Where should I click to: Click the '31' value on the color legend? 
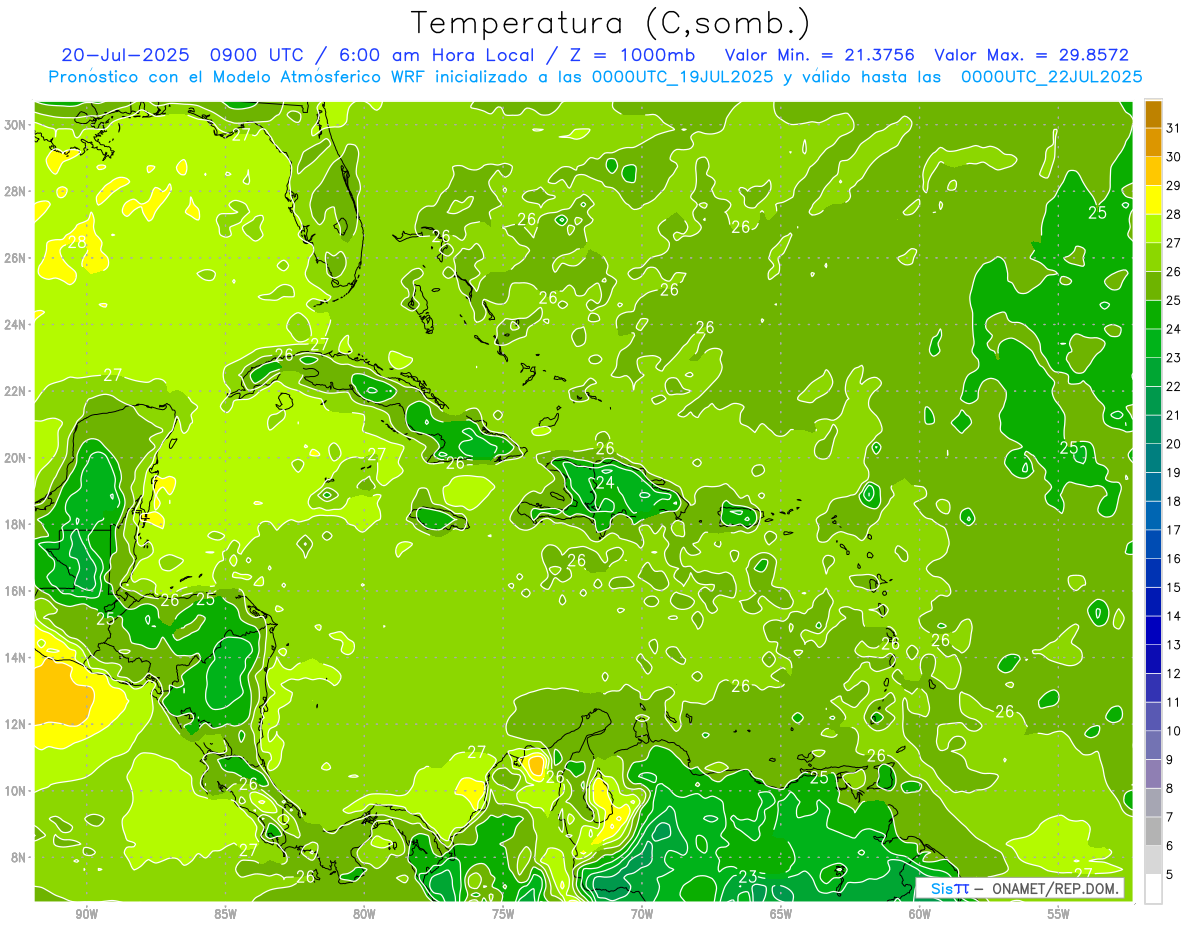coord(1173,128)
